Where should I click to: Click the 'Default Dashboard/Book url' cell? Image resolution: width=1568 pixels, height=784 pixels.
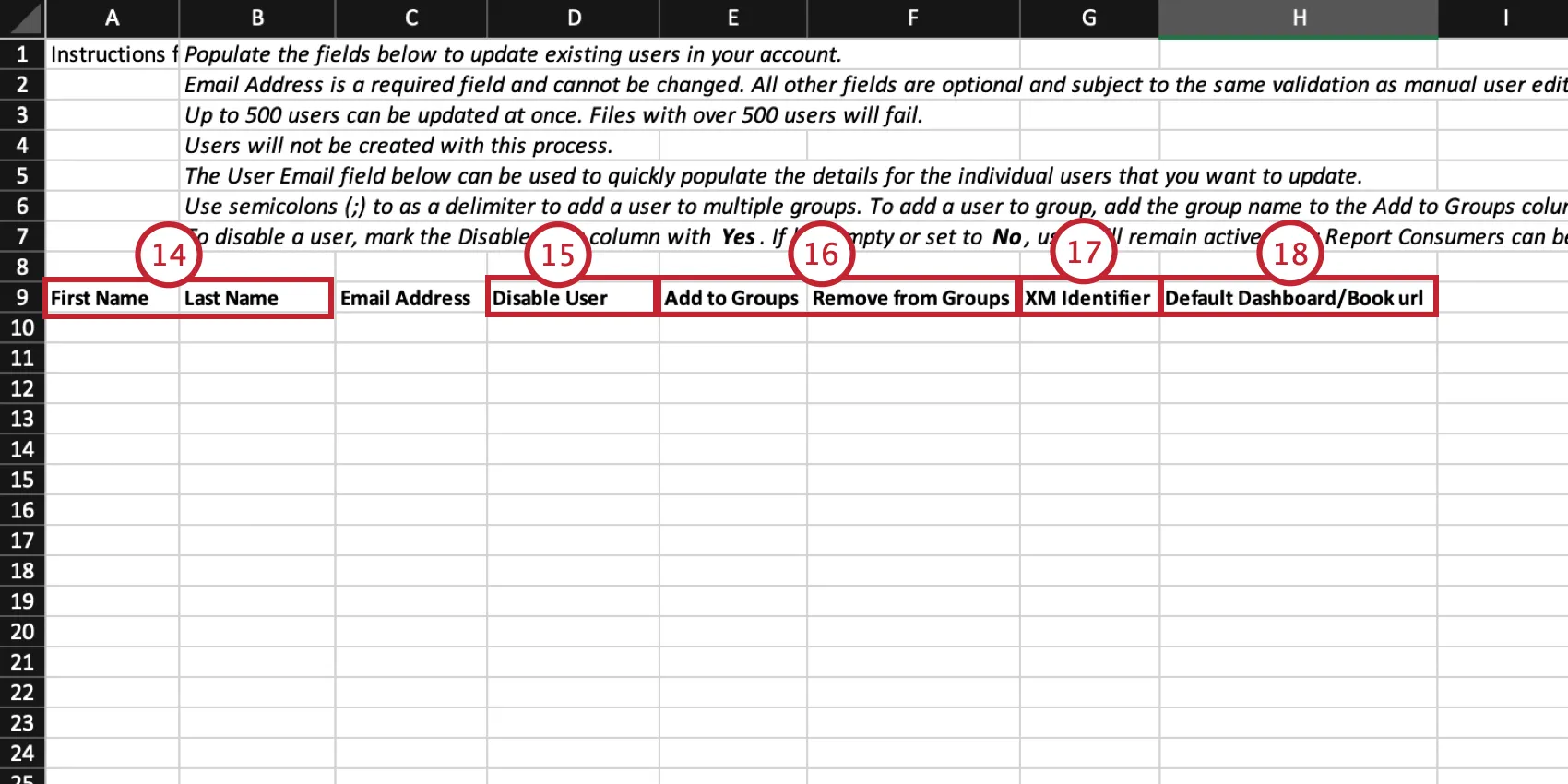pyautogui.click(x=1299, y=298)
